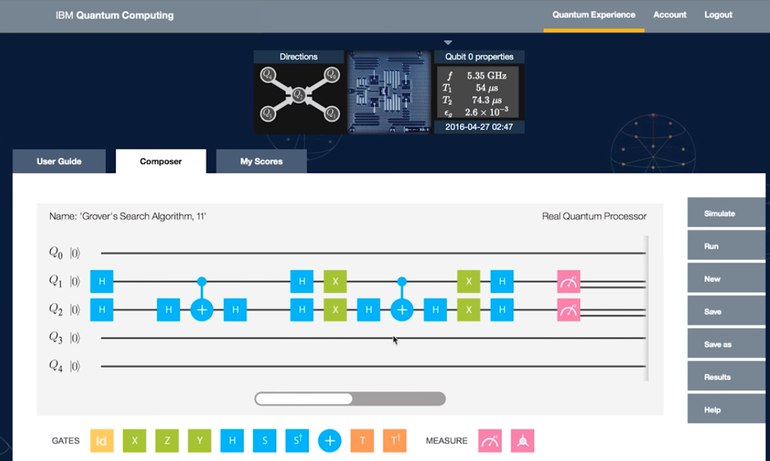Open the Account page

670,15
